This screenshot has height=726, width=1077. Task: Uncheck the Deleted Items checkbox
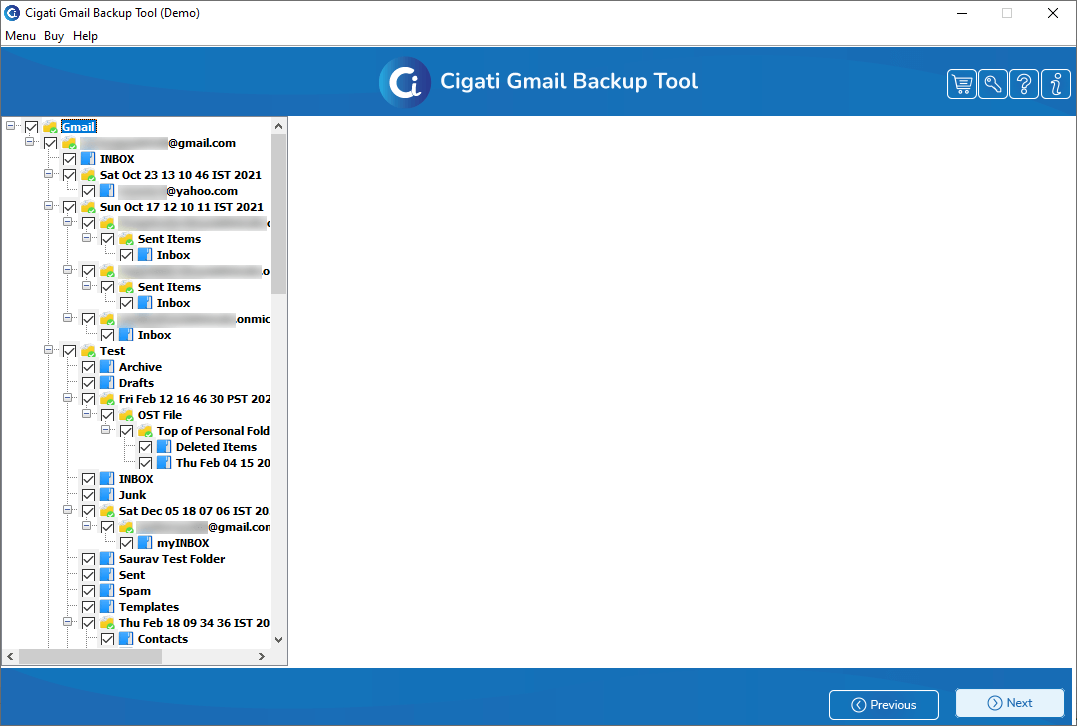point(146,447)
